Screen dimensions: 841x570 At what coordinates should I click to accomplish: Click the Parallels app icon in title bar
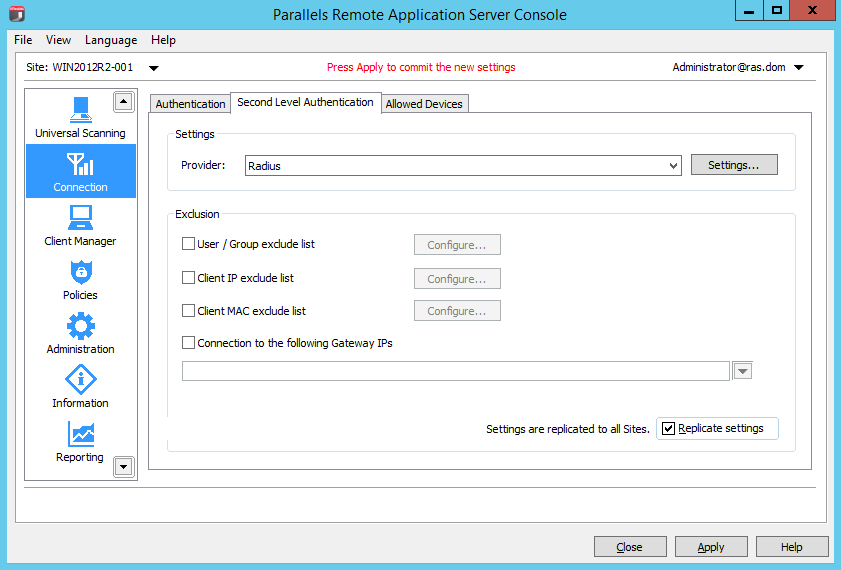(17, 13)
